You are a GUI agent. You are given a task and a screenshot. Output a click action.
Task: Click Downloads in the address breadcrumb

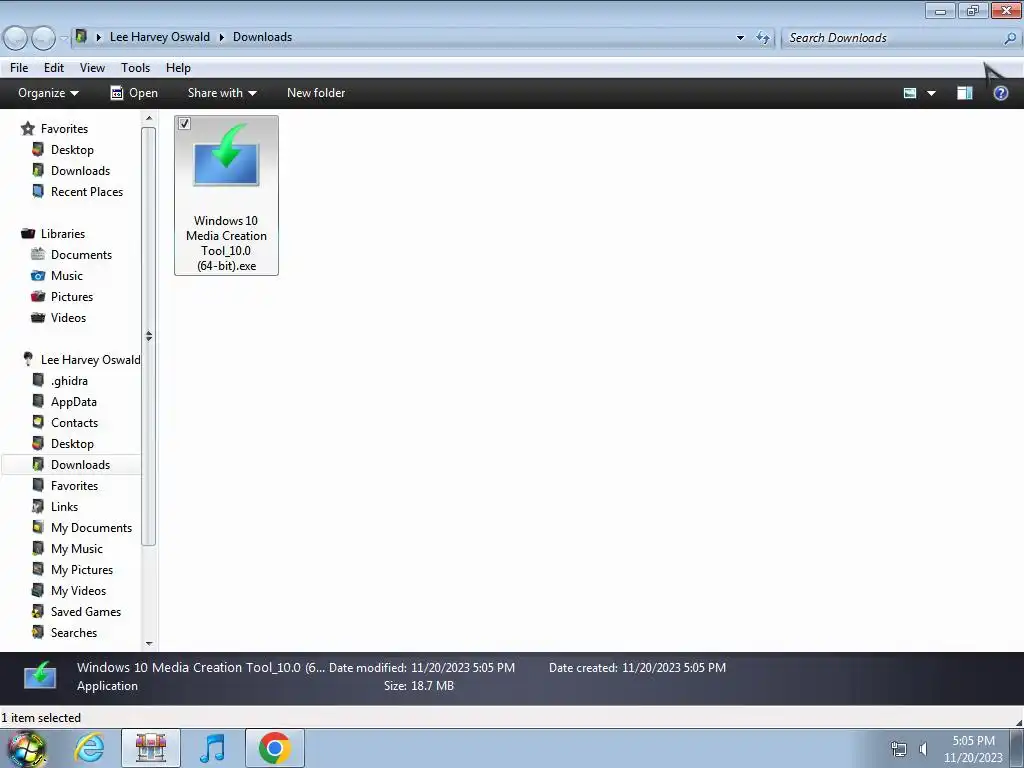point(263,37)
